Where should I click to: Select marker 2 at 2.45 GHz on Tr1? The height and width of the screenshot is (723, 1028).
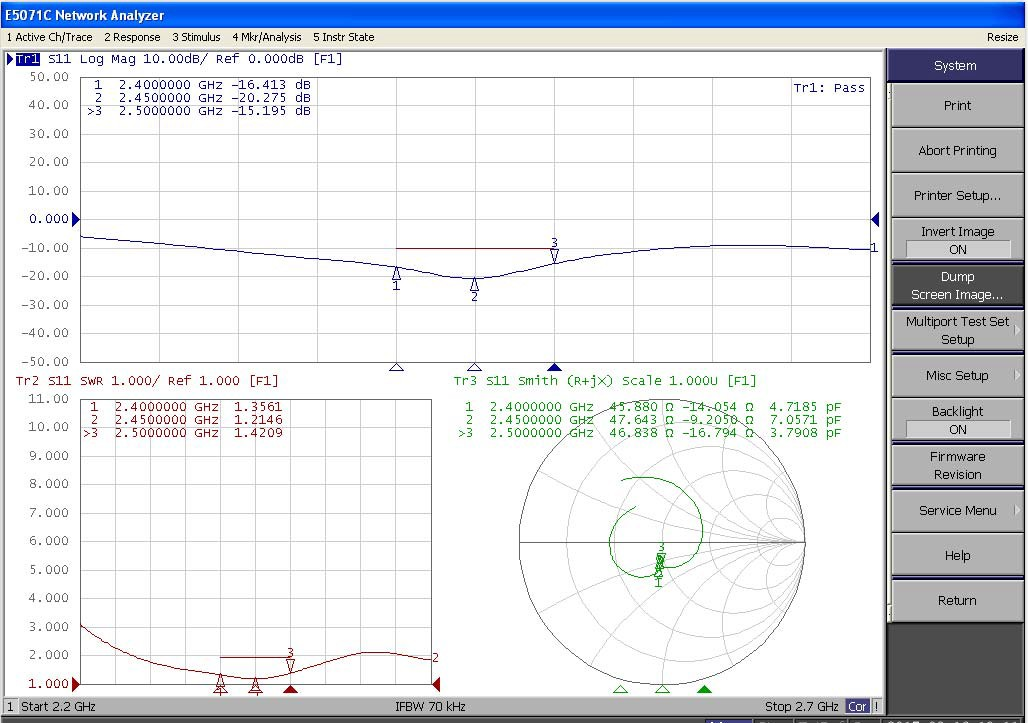coord(474,286)
